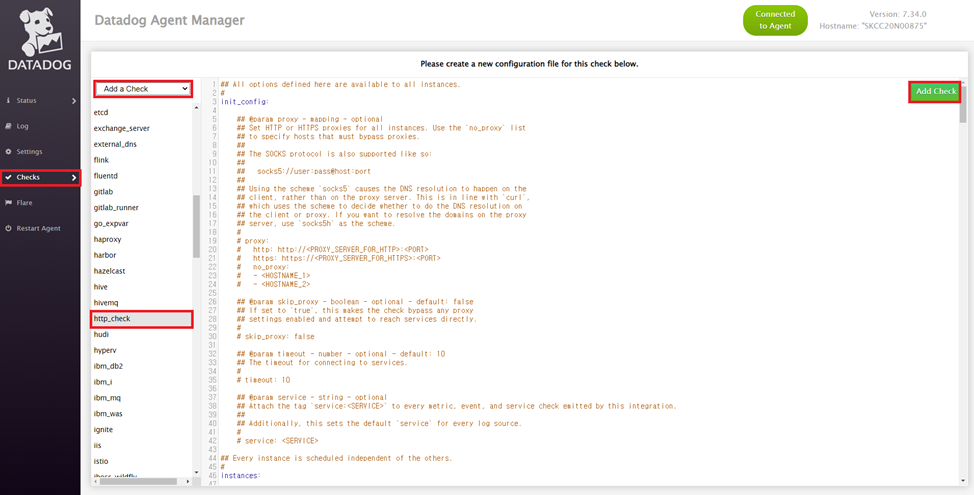
Task: Click the init_config: line in editor
Action: pos(245,101)
